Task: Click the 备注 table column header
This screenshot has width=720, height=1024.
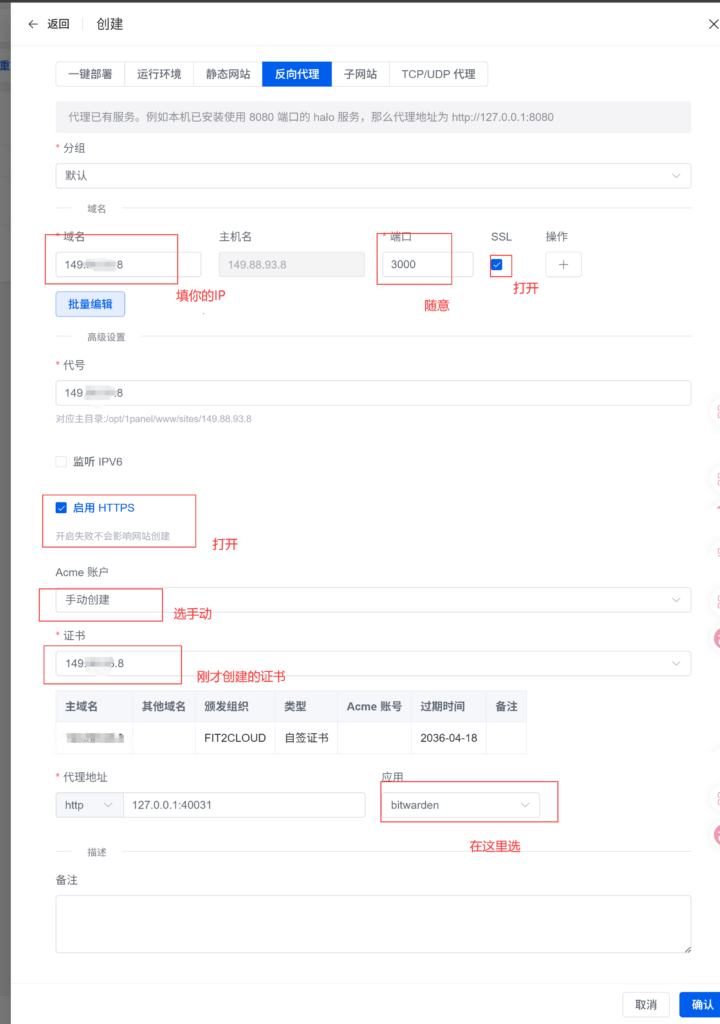Action: pyautogui.click(x=506, y=707)
